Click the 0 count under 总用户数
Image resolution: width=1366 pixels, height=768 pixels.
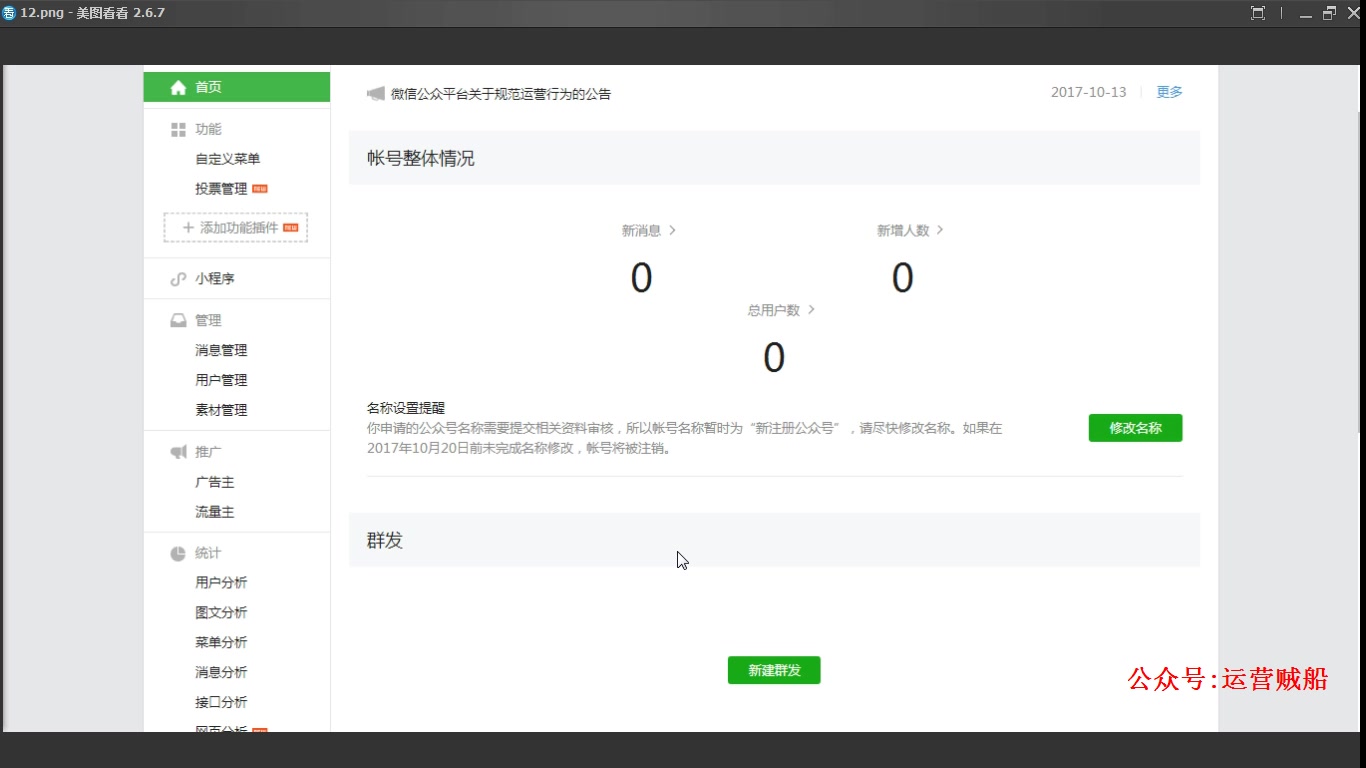[774, 358]
